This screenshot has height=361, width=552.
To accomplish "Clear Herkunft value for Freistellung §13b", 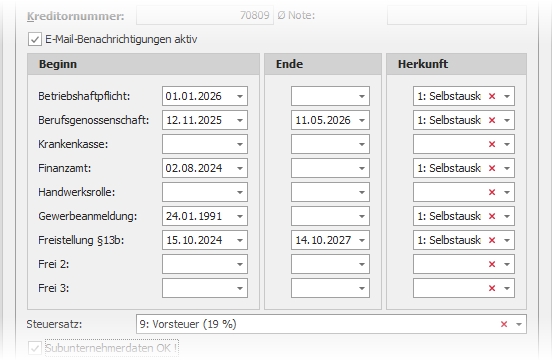I will point(492,240).
